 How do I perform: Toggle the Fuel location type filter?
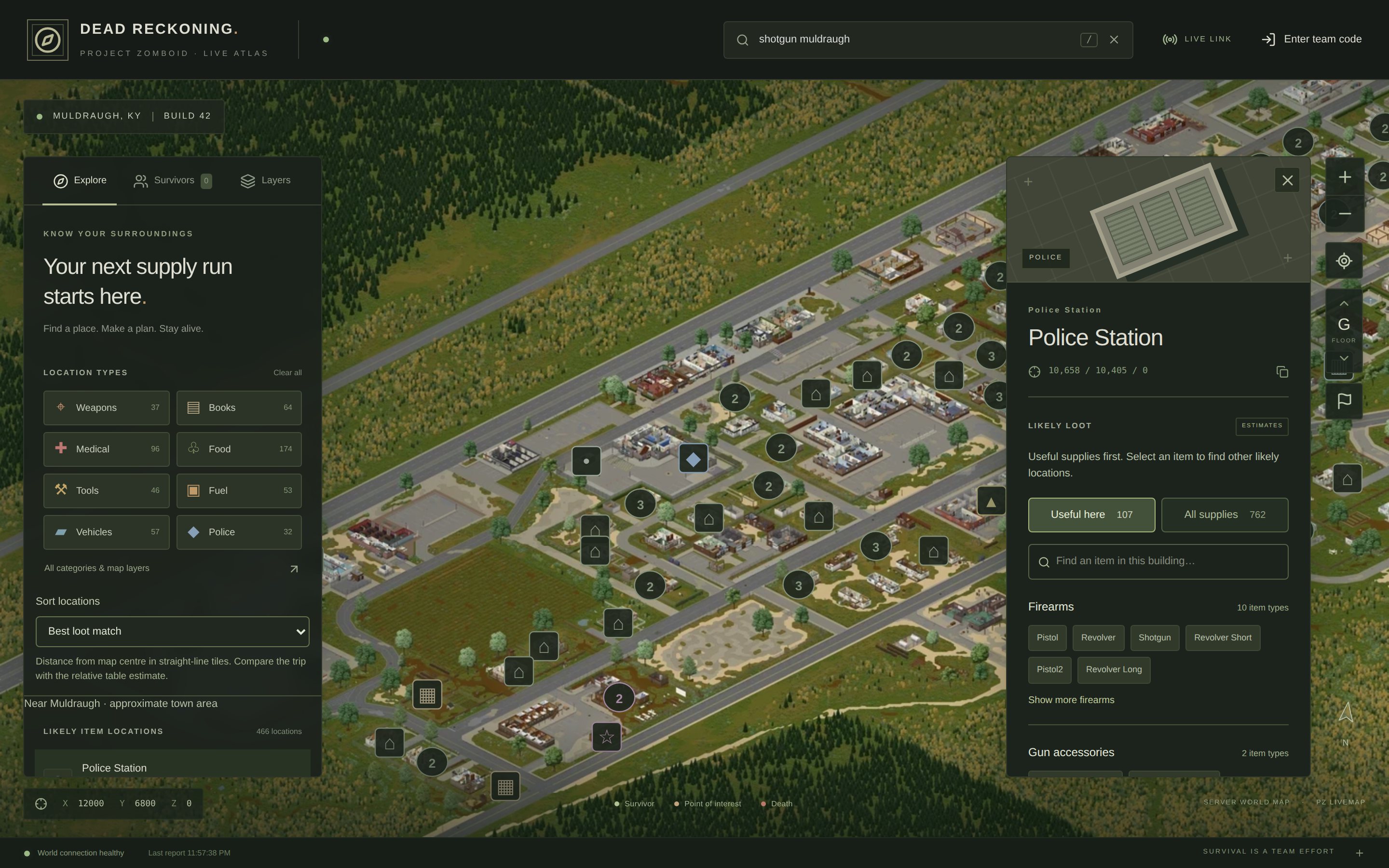pyautogui.click(x=239, y=491)
